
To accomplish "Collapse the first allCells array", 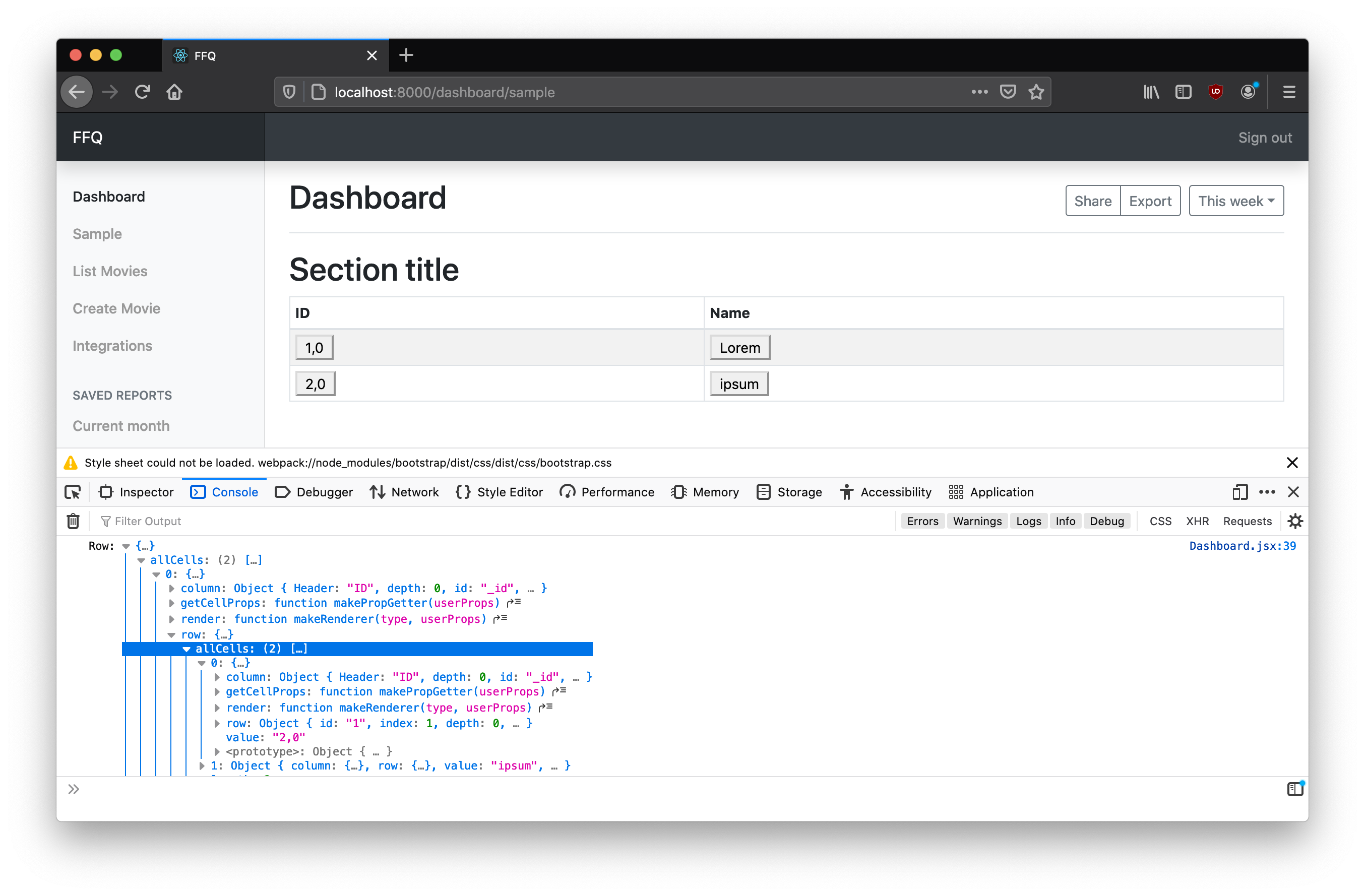I will pos(141,560).
